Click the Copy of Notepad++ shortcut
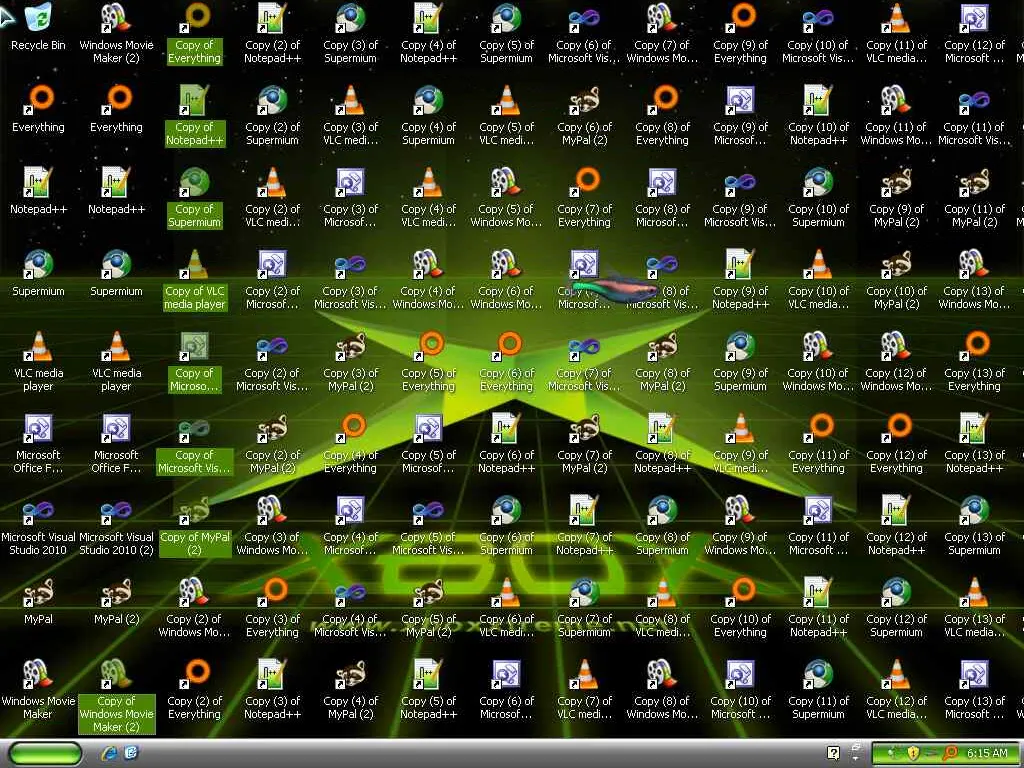Viewport: 1024px width, 768px height. pos(195,116)
